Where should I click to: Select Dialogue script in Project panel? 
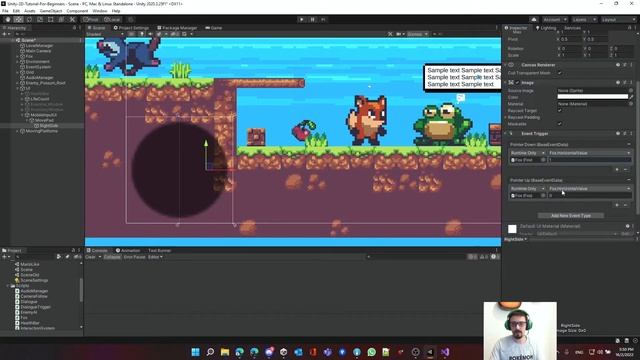[29, 302]
